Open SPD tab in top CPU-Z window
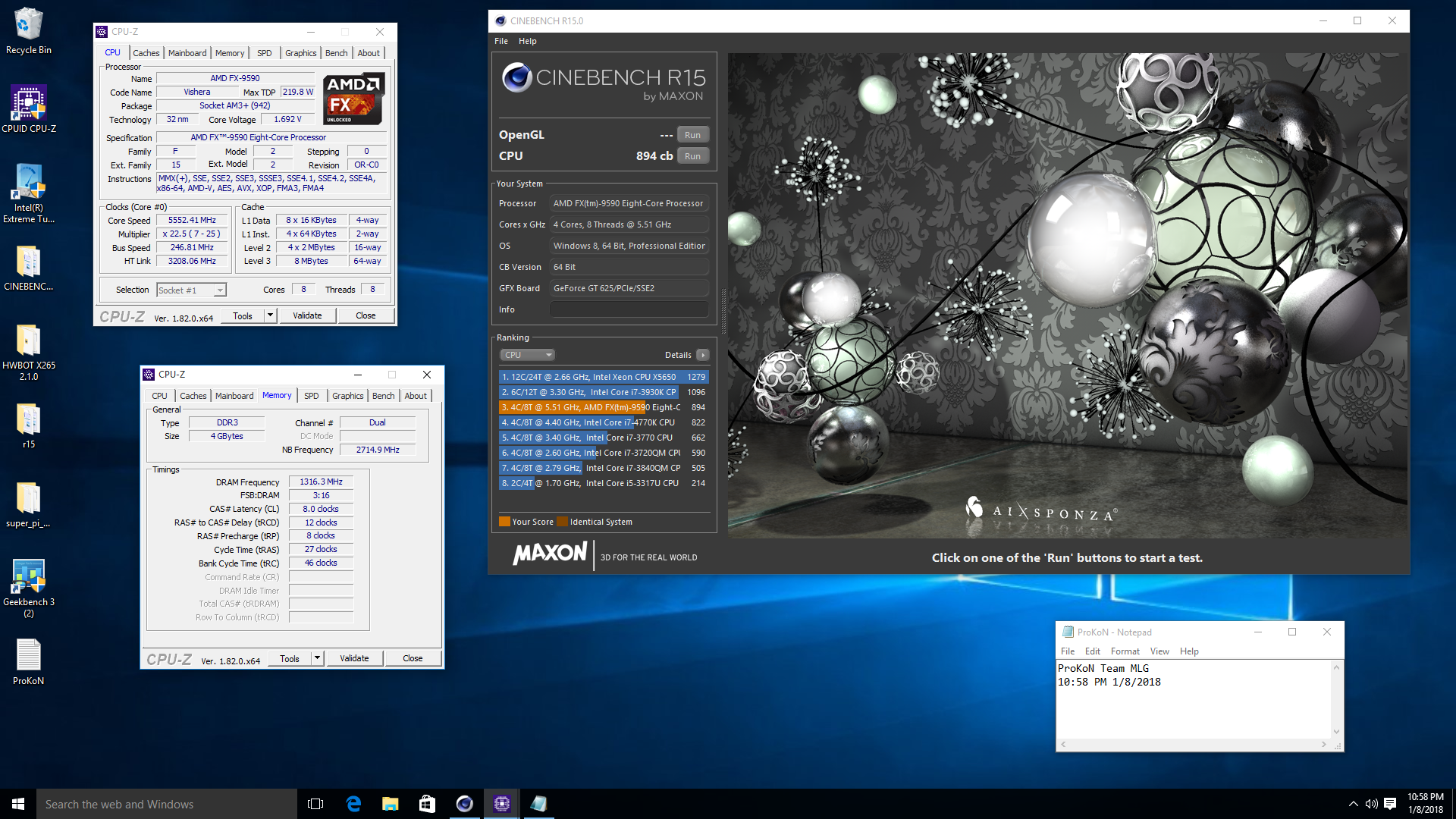 tap(264, 53)
